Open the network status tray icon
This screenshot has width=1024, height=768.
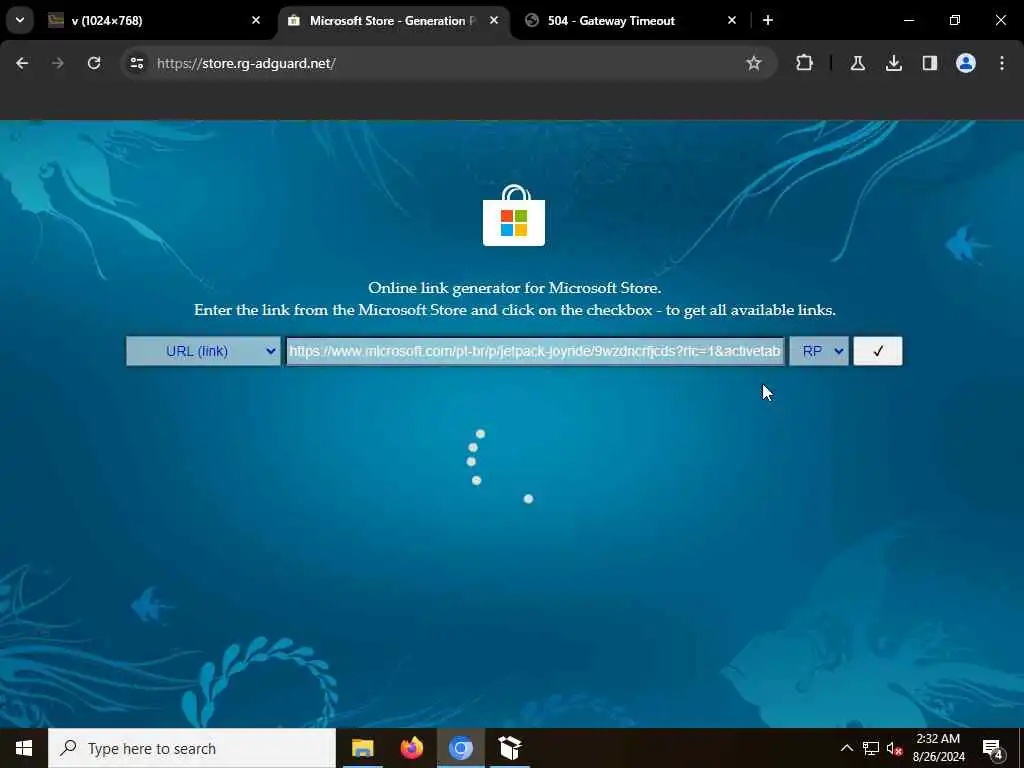point(870,748)
